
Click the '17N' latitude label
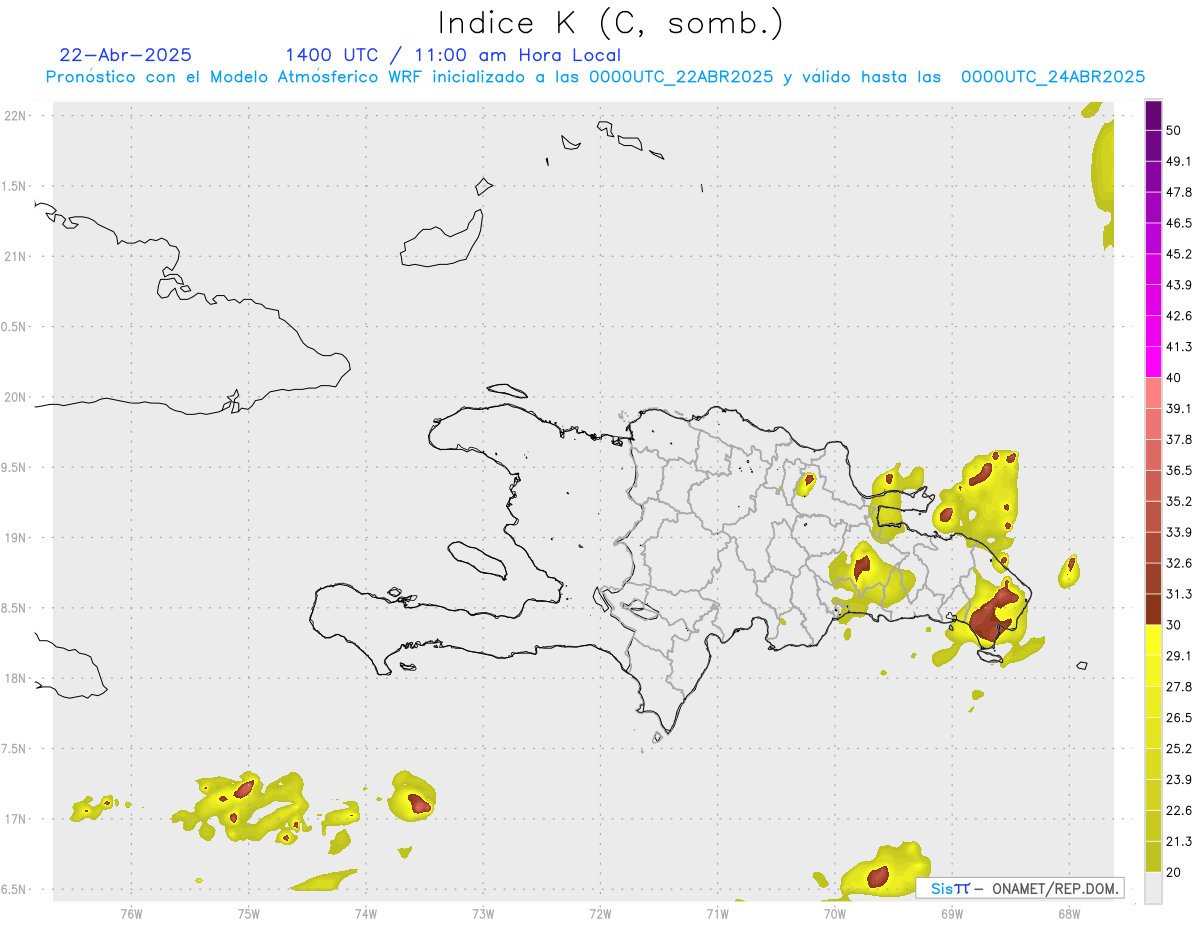click(x=15, y=819)
